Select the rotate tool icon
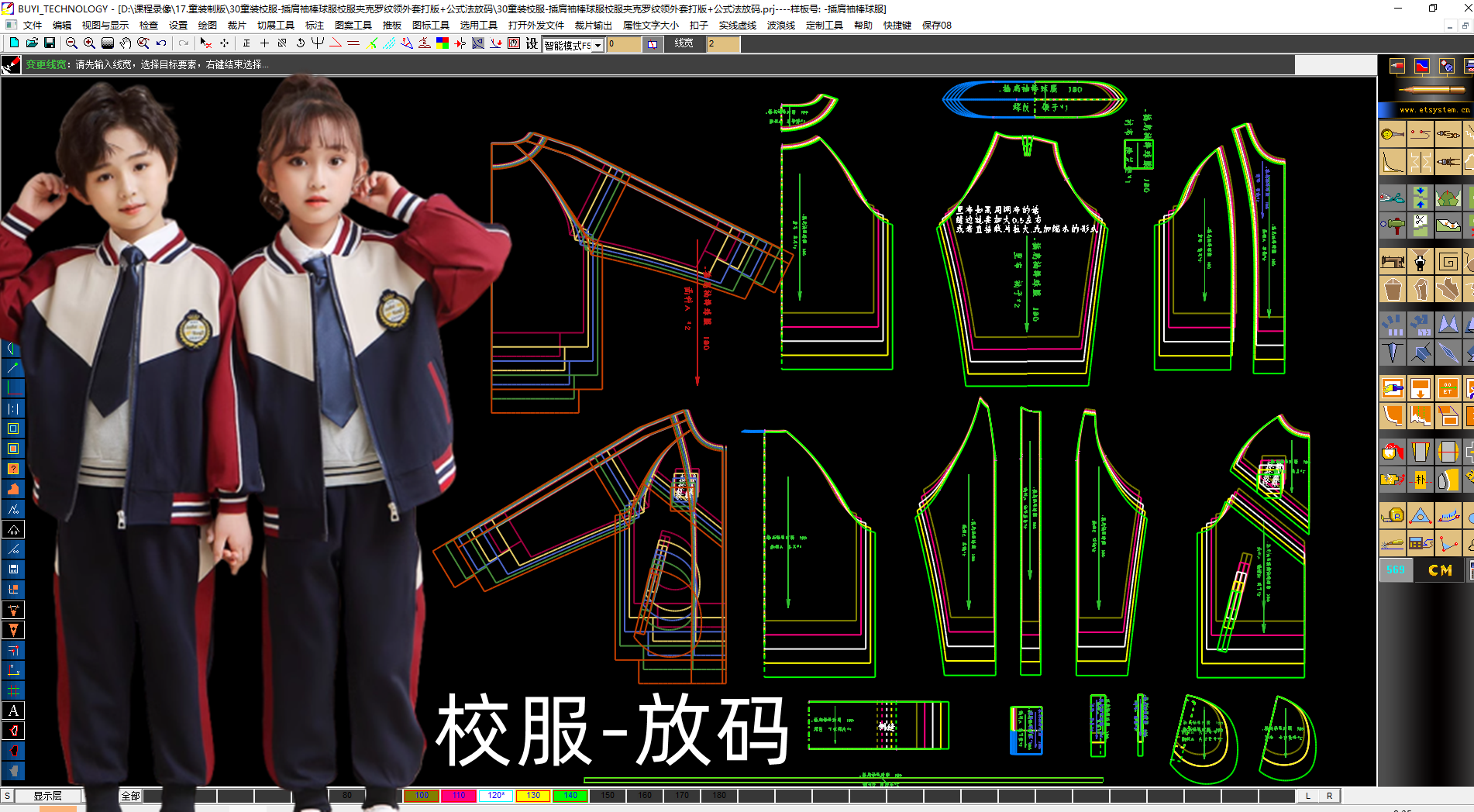The height and width of the screenshot is (812, 1474). click(300, 43)
